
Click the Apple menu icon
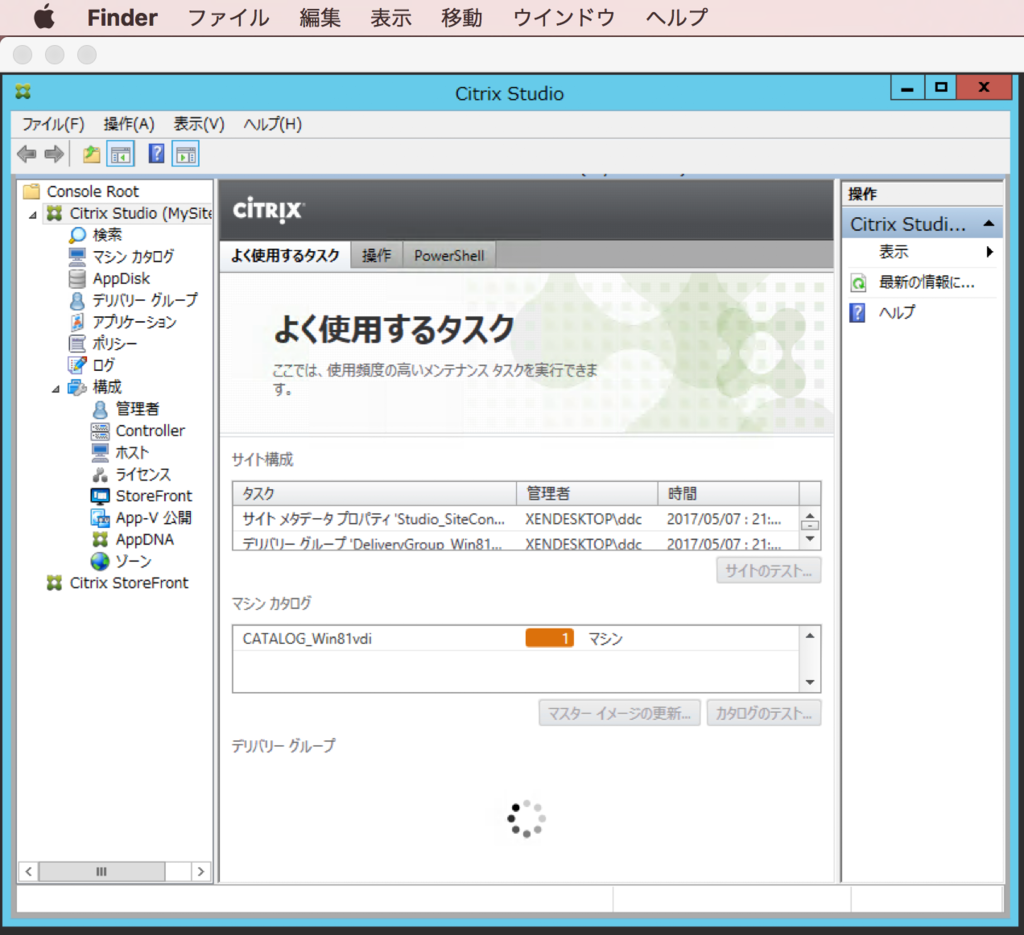coord(44,17)
